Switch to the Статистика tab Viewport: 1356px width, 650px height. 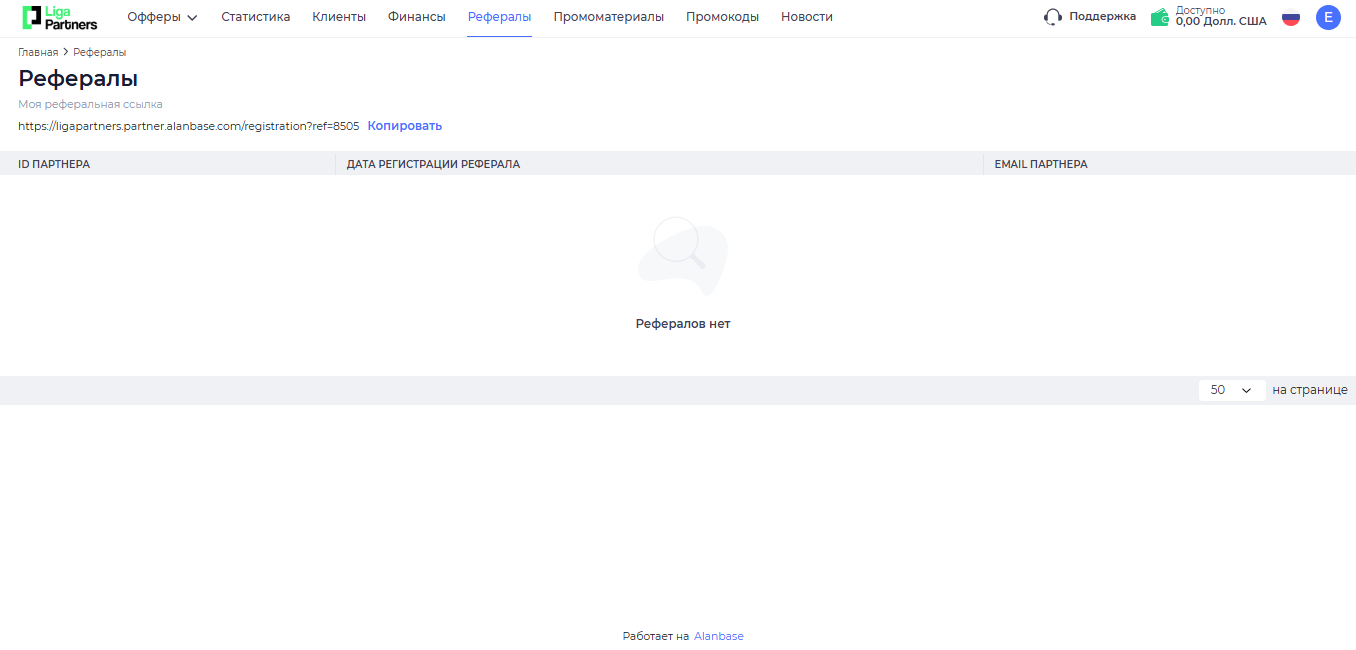pyautogui.click(x=255, y=17)
